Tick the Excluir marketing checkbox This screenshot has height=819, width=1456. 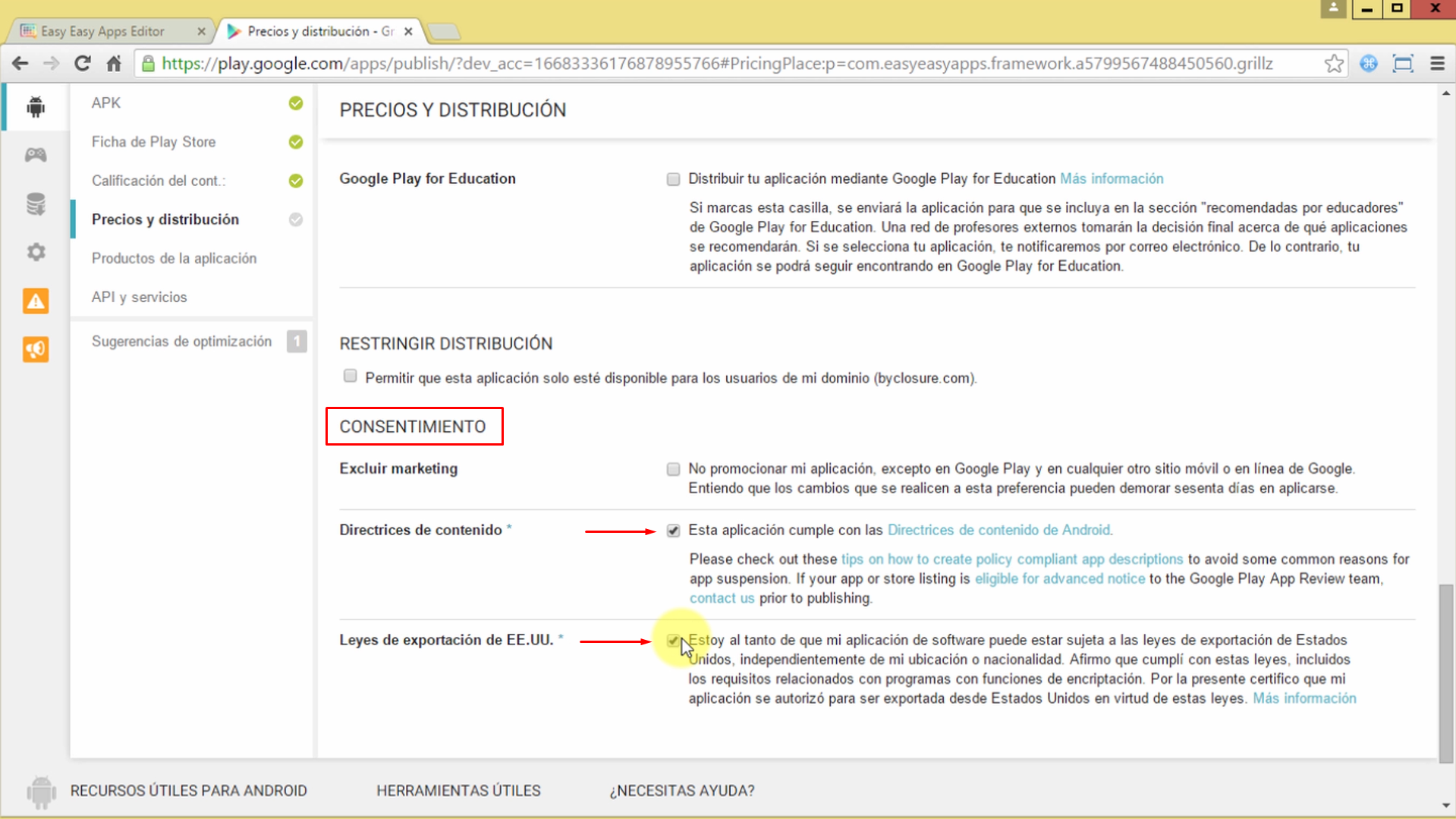pos(673,469)
